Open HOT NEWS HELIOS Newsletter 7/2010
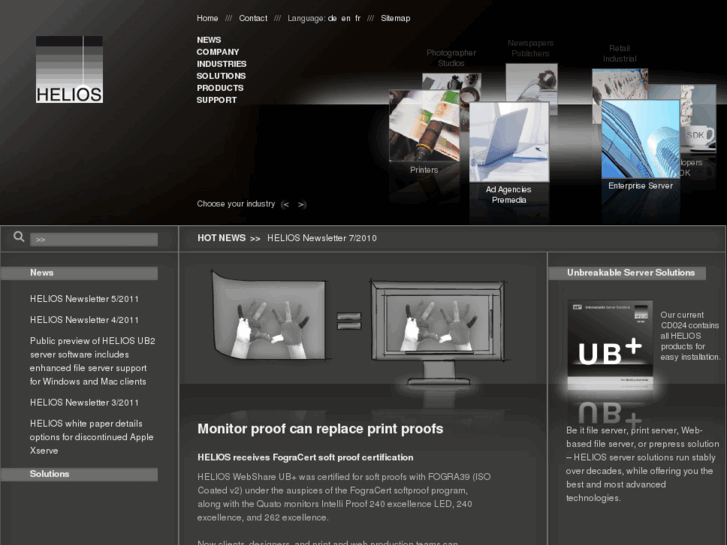Image resolution: width=727 pixels, height=545 pixels. tap(322, 238)
